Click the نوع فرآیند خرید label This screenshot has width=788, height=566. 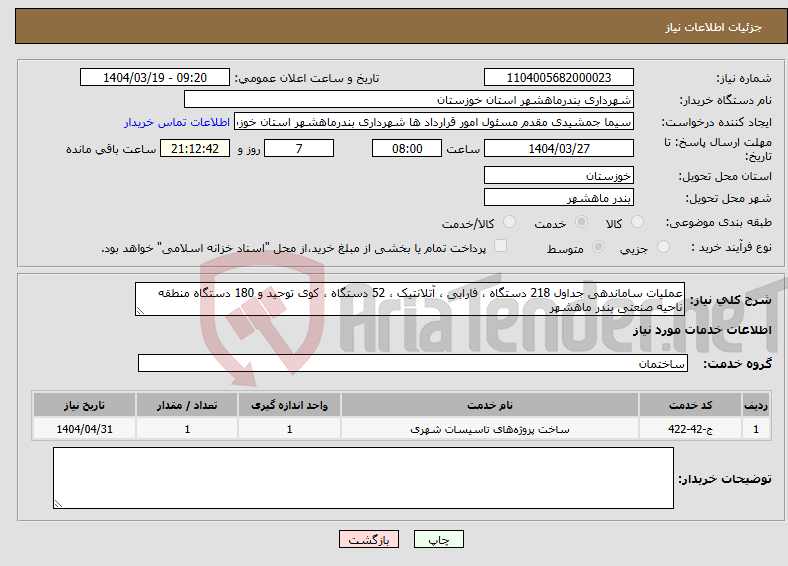731,247
